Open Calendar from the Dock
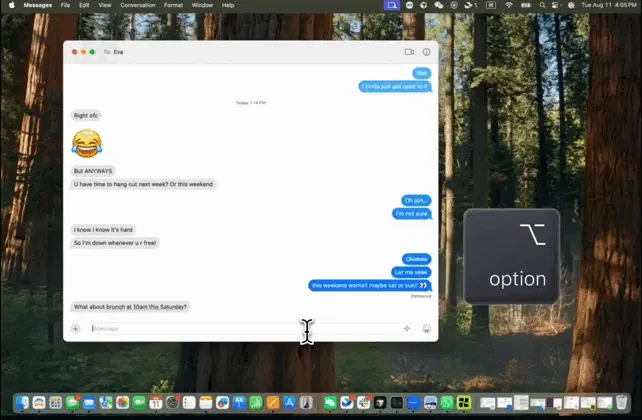Image resolution: width=642 pixels, height=420 pixels. tap(156, 403)
